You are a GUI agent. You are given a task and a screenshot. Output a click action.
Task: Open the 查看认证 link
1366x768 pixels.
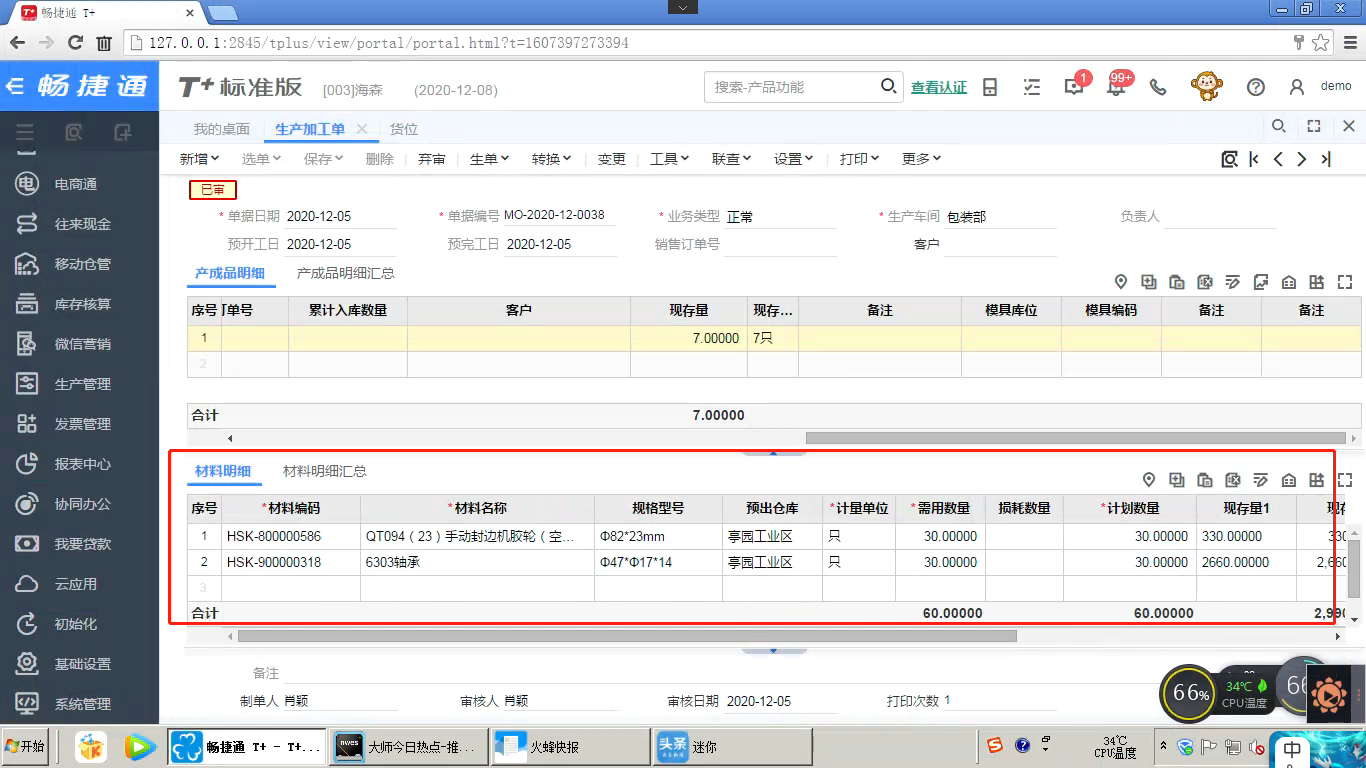tap(939, 88)
